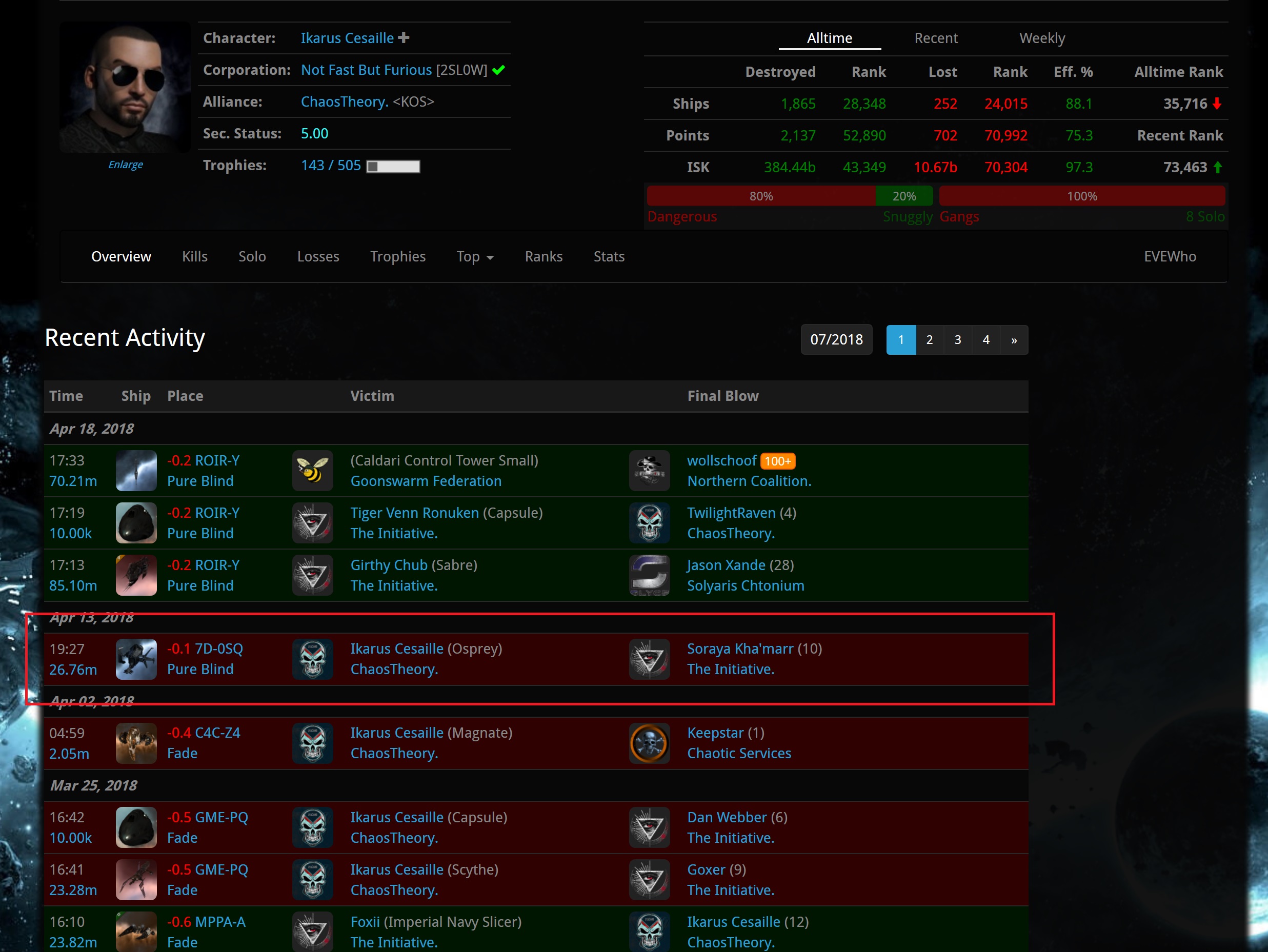Click the Sabre ship icon at 17:13

(136, 575)
